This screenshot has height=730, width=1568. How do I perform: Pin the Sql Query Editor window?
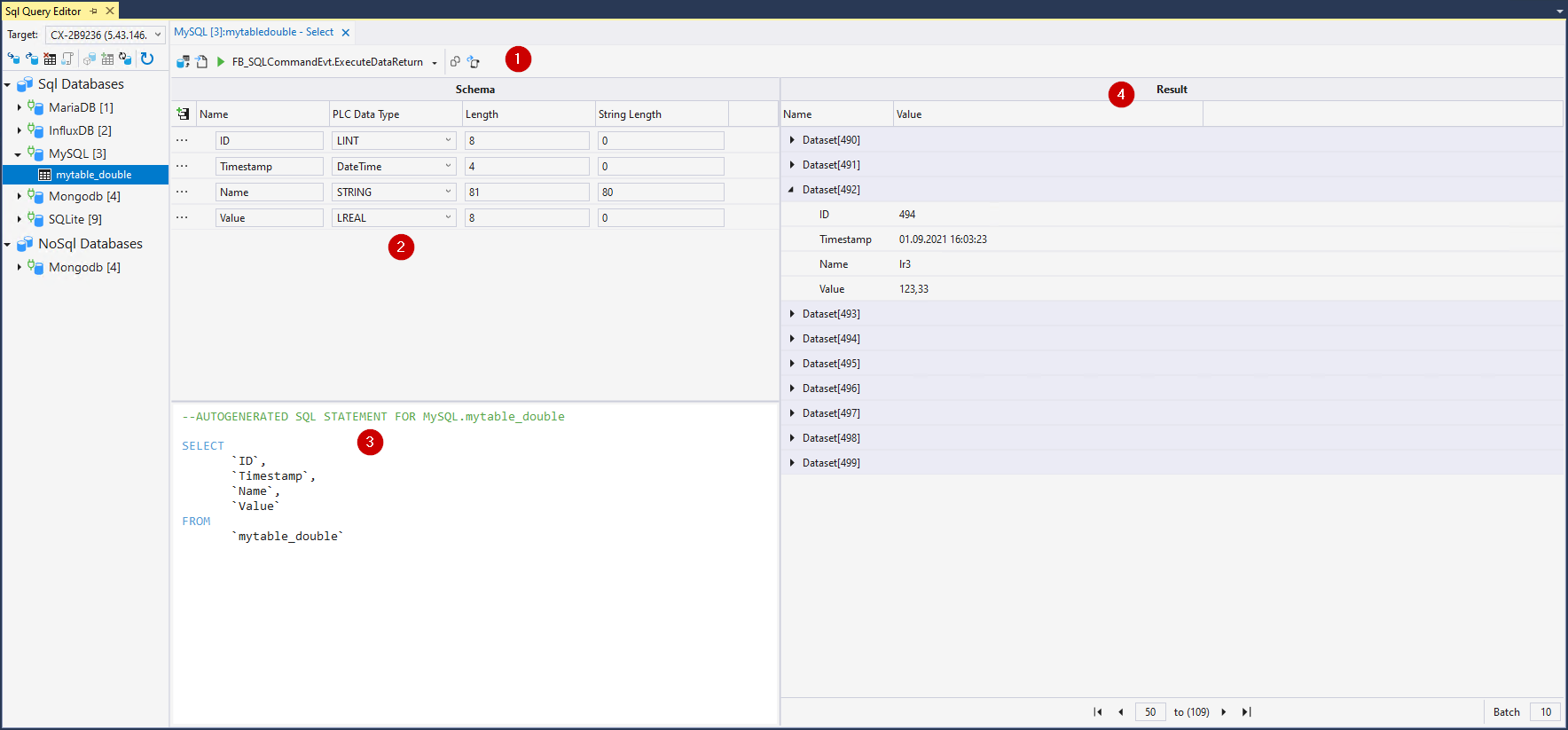click(x=94, y=11)
